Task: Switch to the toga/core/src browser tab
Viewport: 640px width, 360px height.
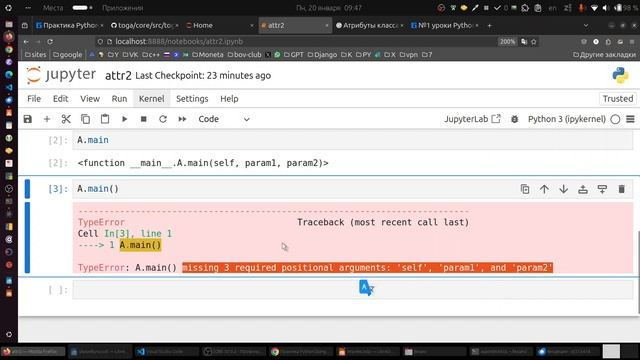Action: pos(144,25)
